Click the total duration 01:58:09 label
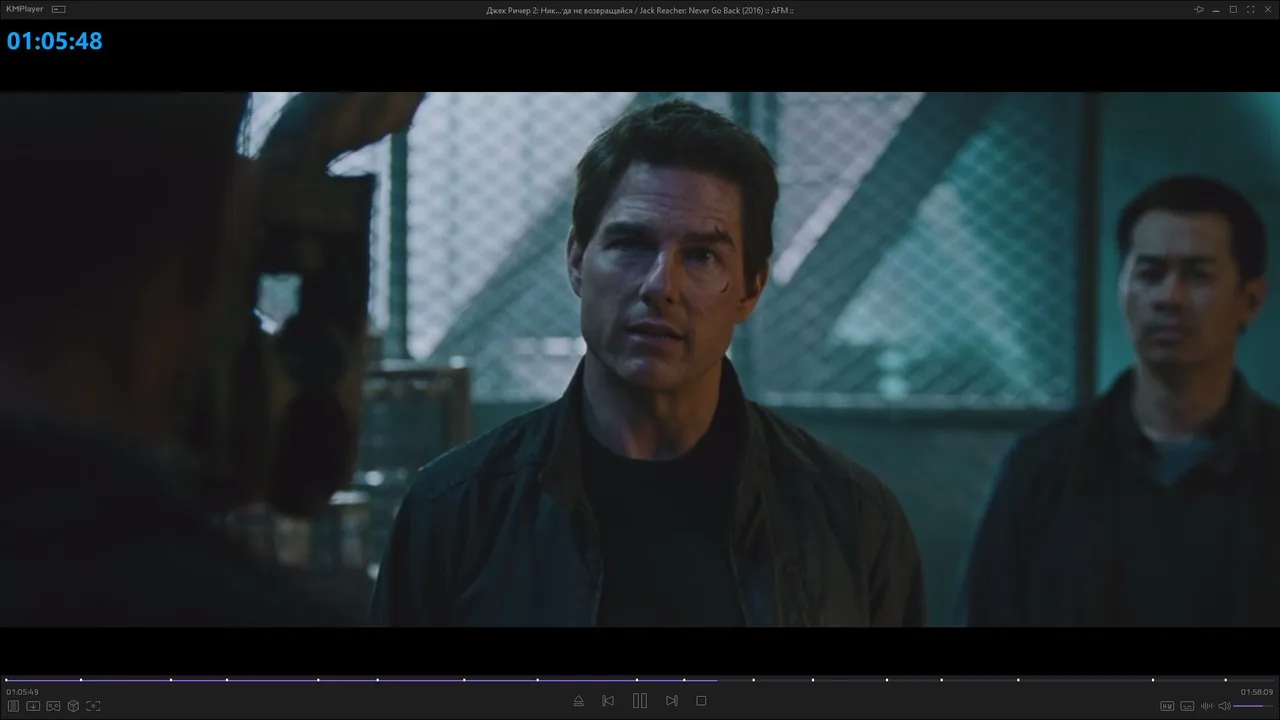 pos(1257,692)
